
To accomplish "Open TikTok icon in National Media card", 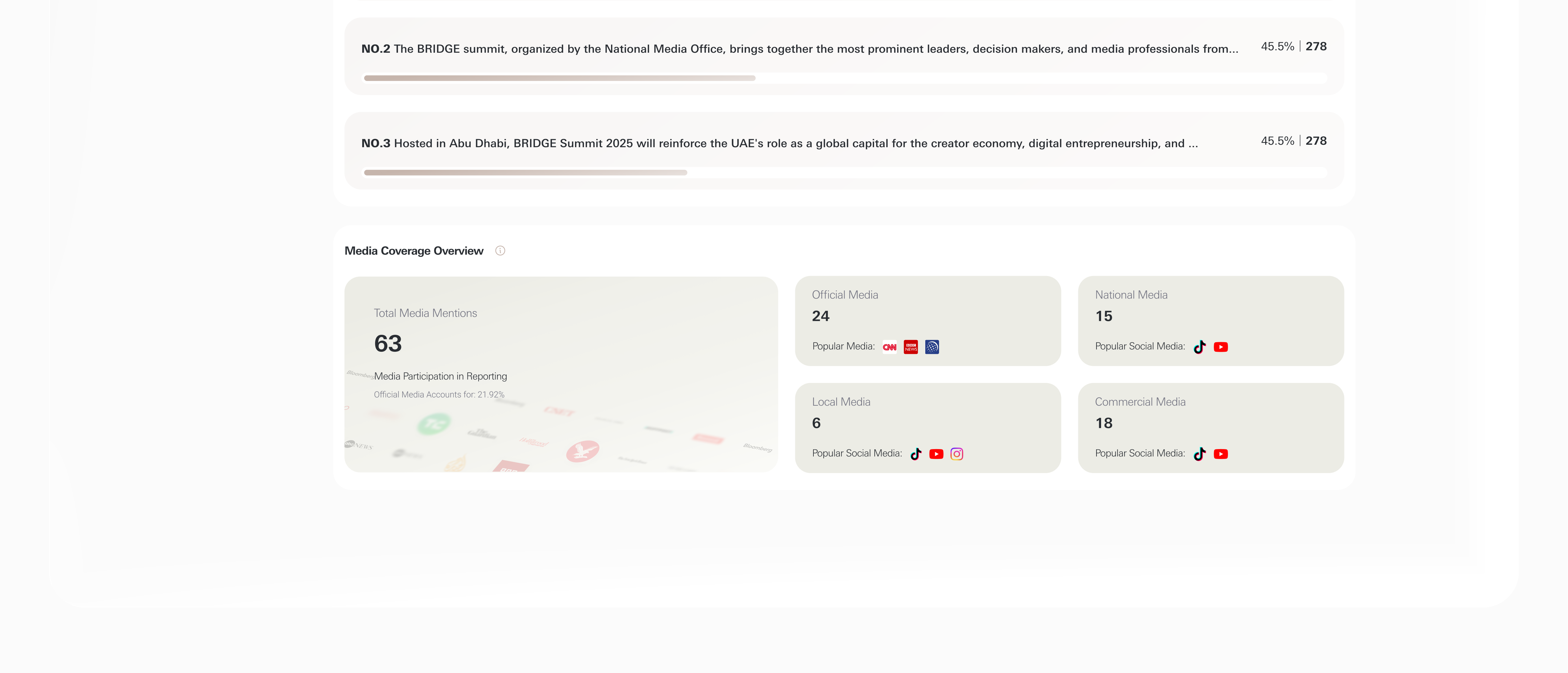I will [x=1200, y=347].
